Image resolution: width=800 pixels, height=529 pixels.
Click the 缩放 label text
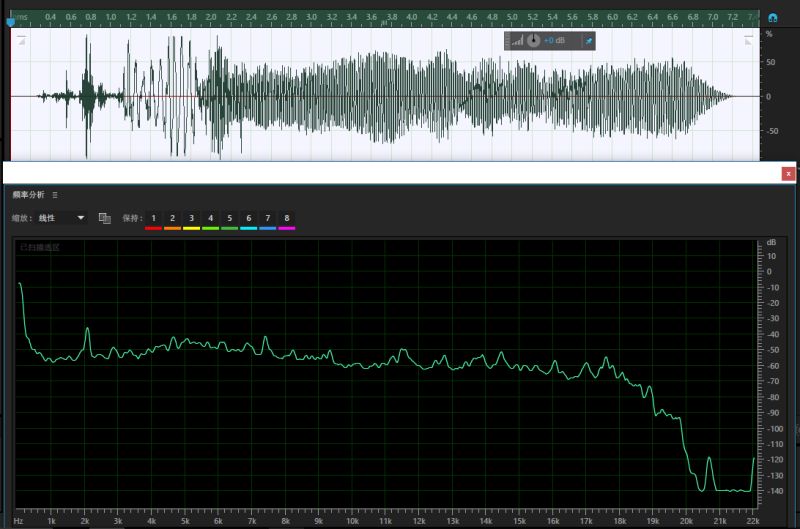(x=22, y=218)
